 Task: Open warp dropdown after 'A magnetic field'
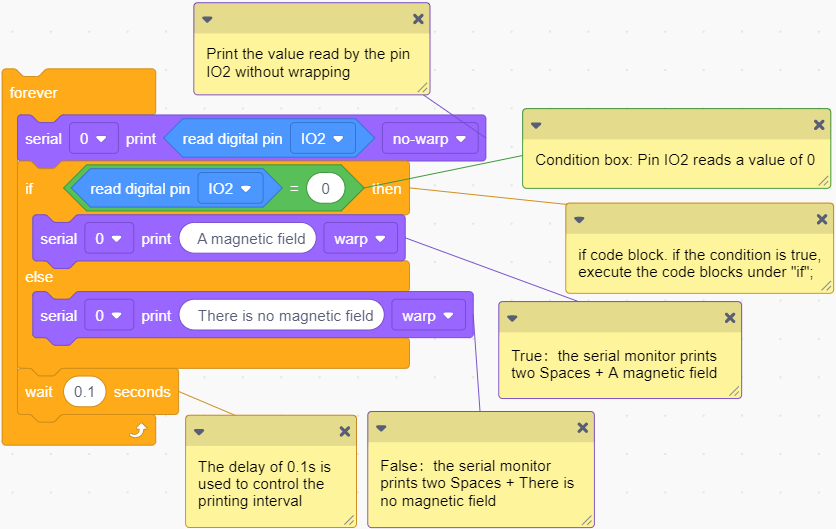(x=360, y=239)
